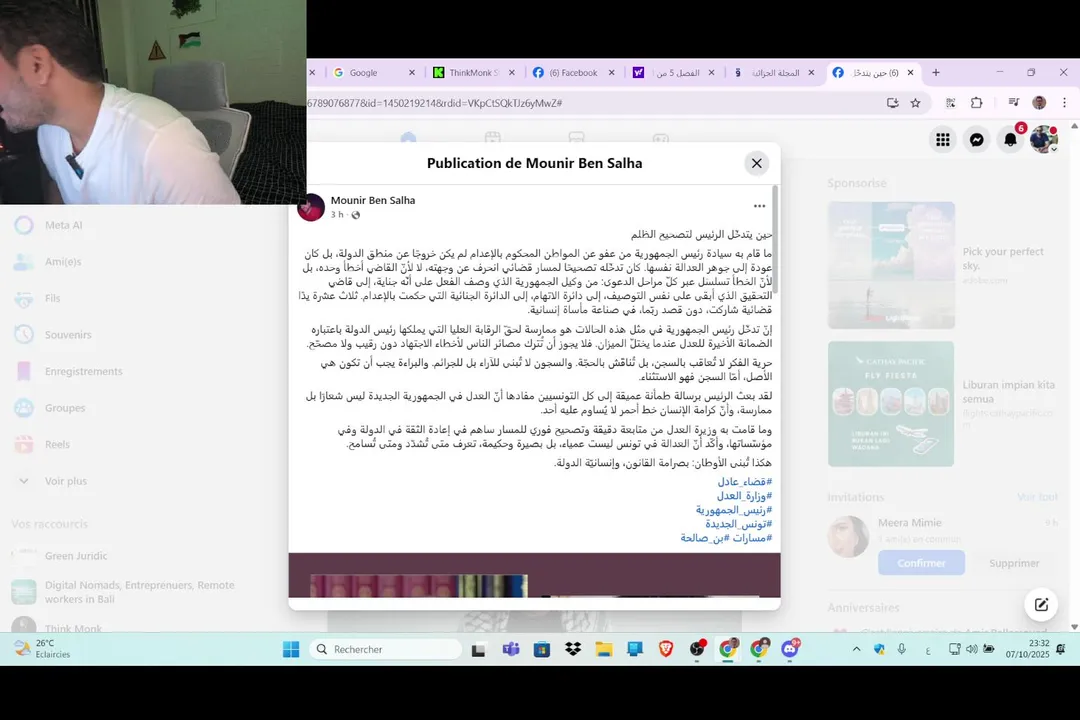Open Ami(e)s in left sidebar

pos(63,262)
